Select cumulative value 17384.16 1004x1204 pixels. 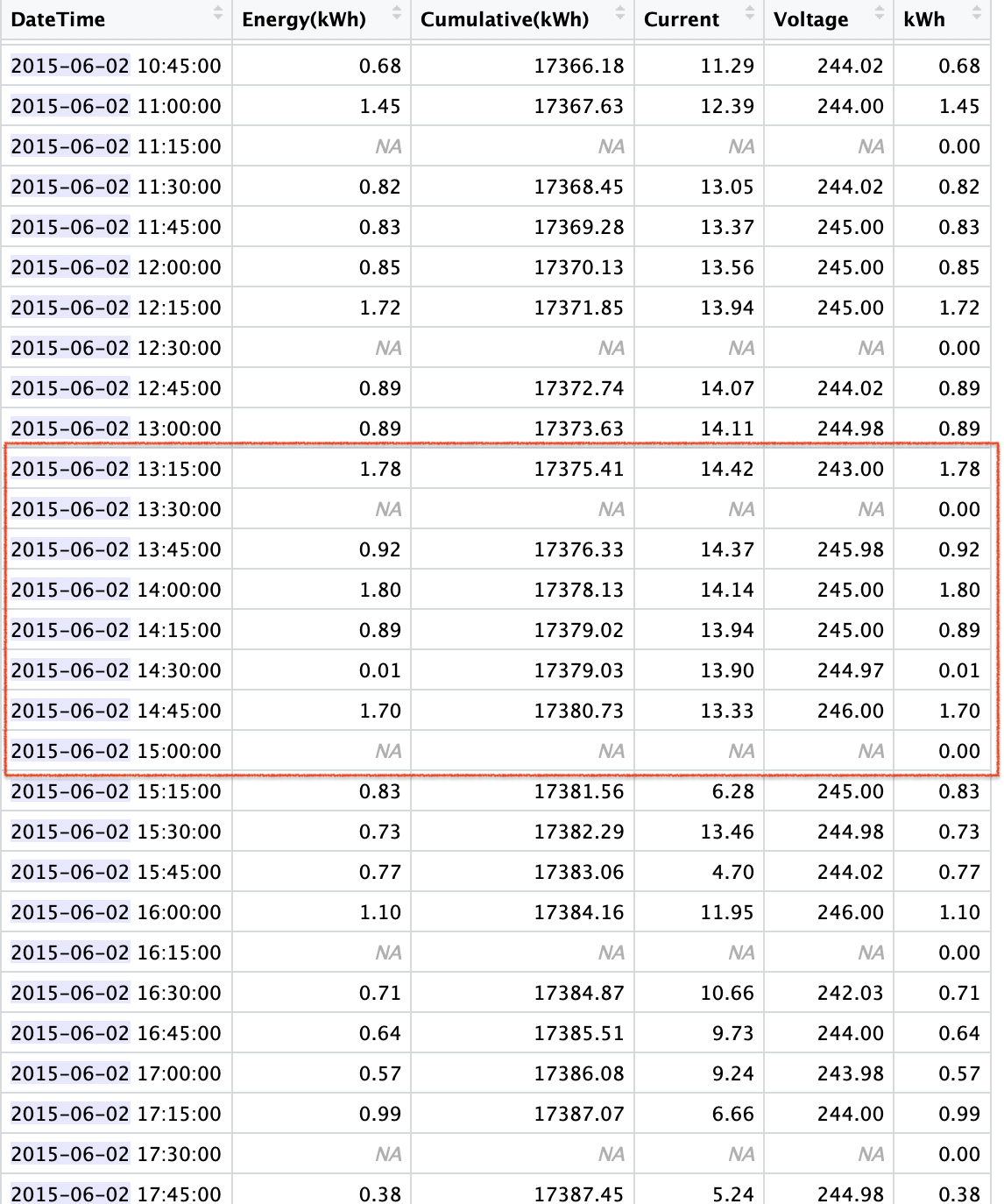coord(579,912)
